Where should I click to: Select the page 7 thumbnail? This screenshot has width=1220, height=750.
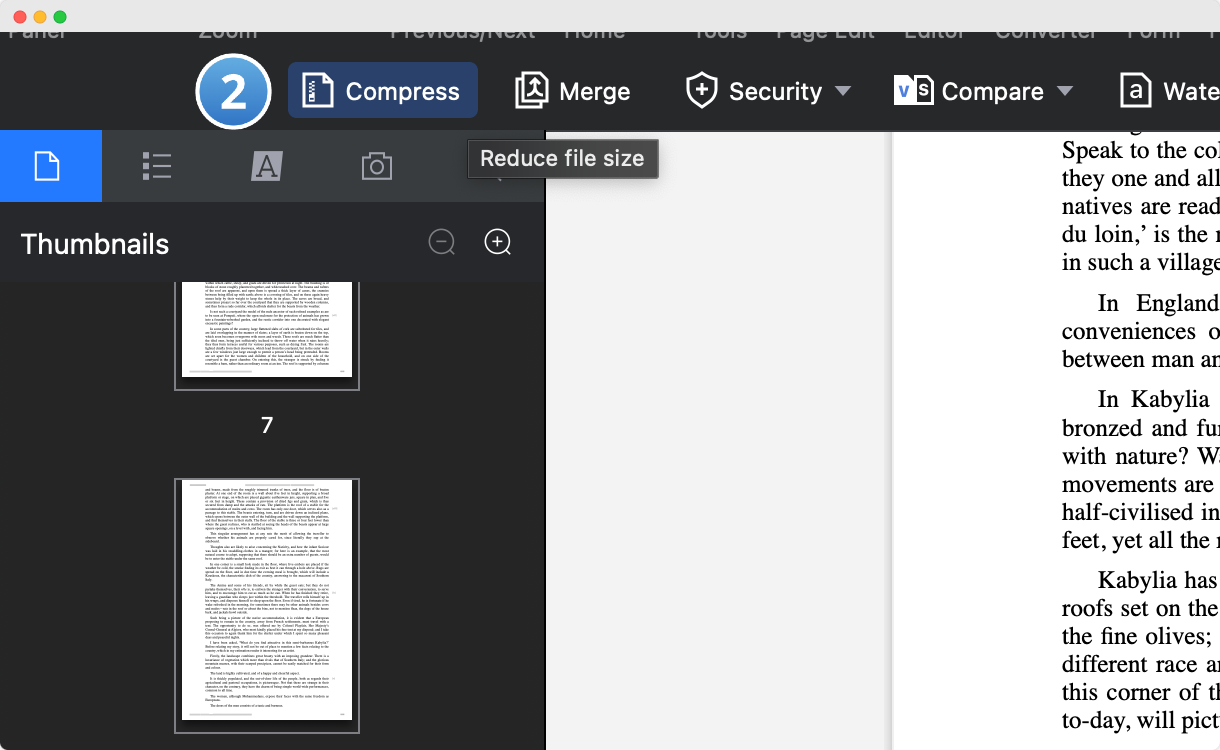[x=267, y=335]
